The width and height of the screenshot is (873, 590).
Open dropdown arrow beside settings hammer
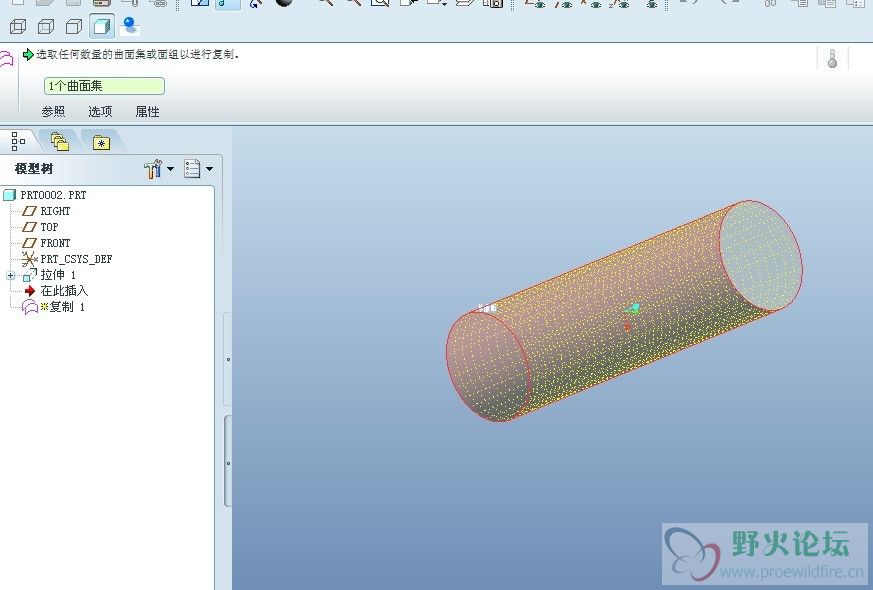click(170, 169)
